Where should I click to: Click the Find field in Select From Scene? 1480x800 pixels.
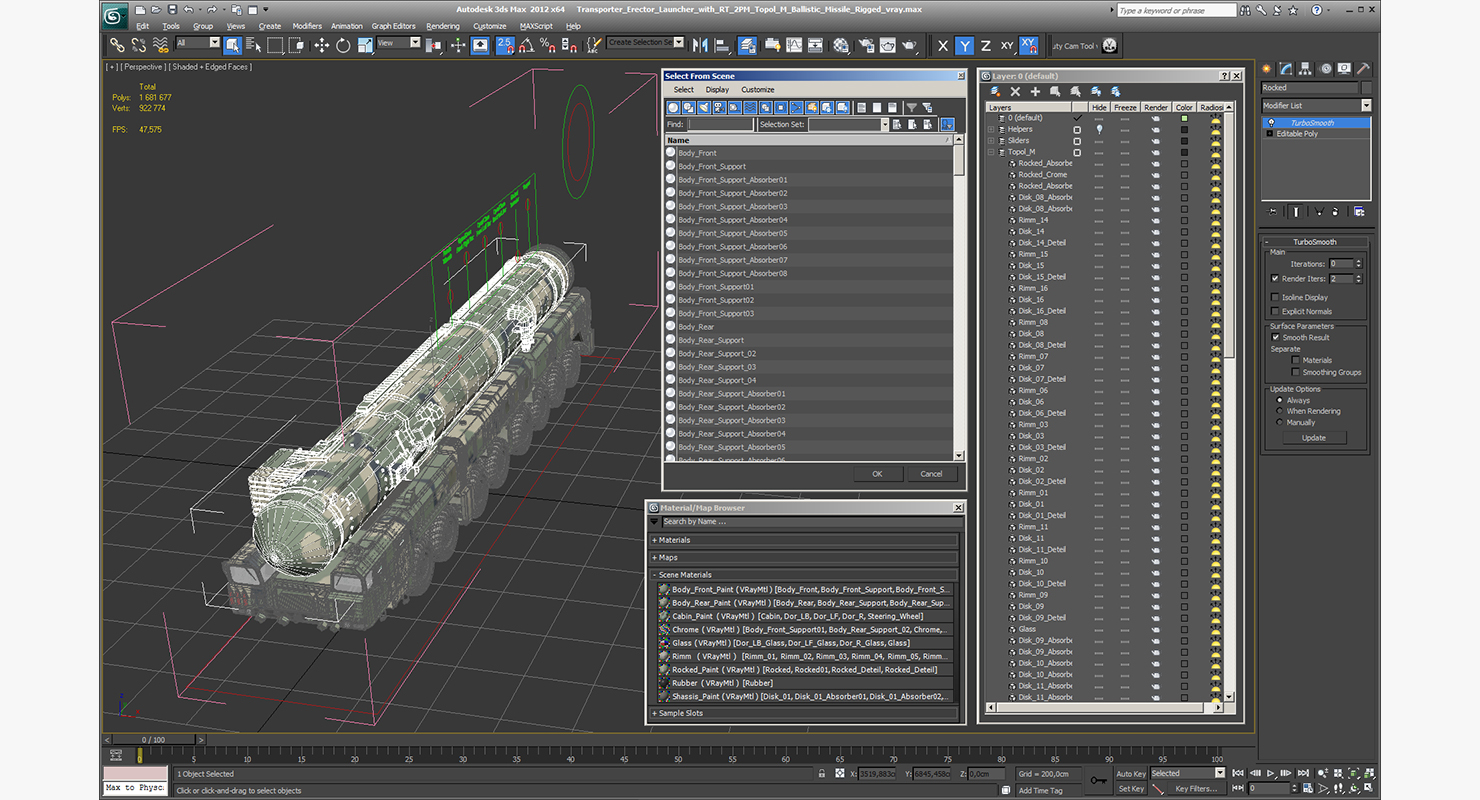[721, 124]
